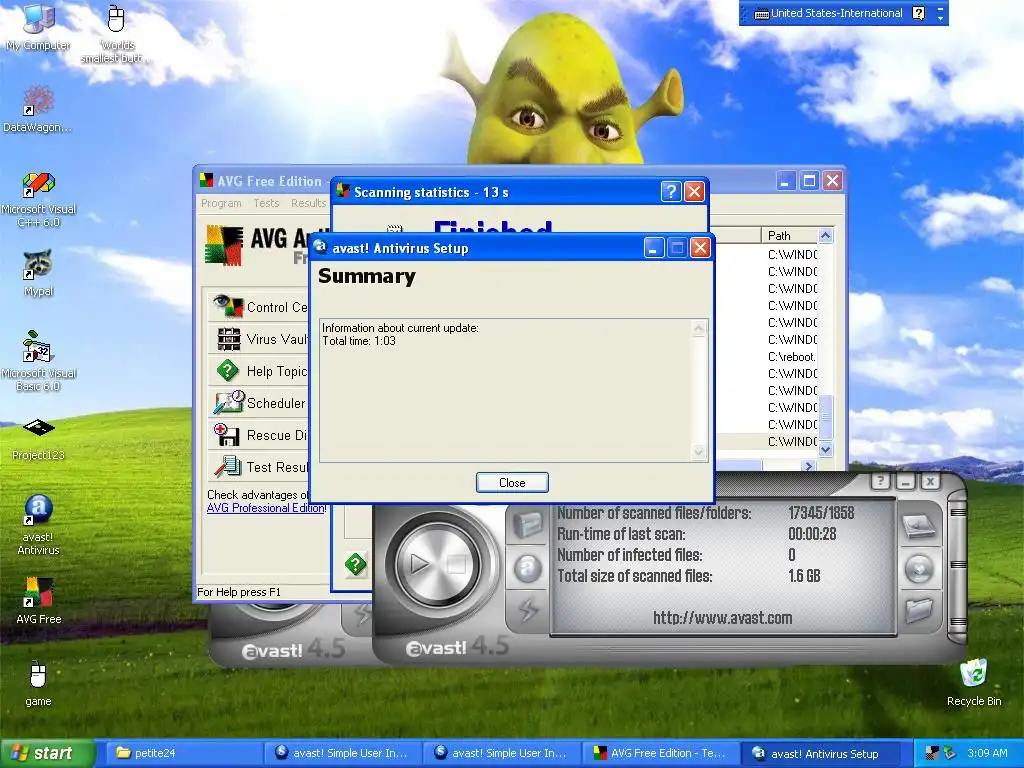Image resolution: width=1024 pixels, height=768 pixels.
Task: Open AVG Control Center button
Action: (259, 306)
